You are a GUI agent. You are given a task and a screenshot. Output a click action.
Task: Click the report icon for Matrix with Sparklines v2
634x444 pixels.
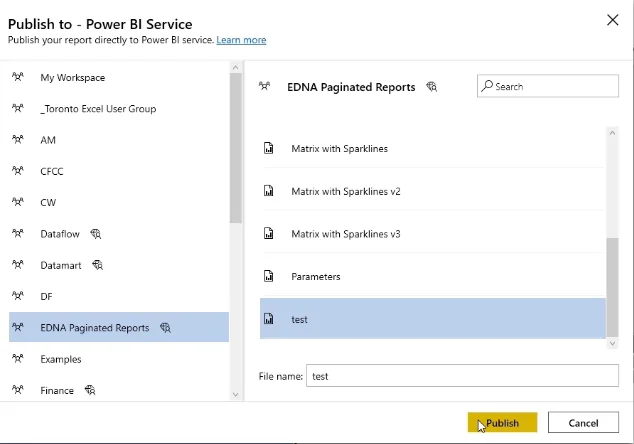[x=269, y=190]
